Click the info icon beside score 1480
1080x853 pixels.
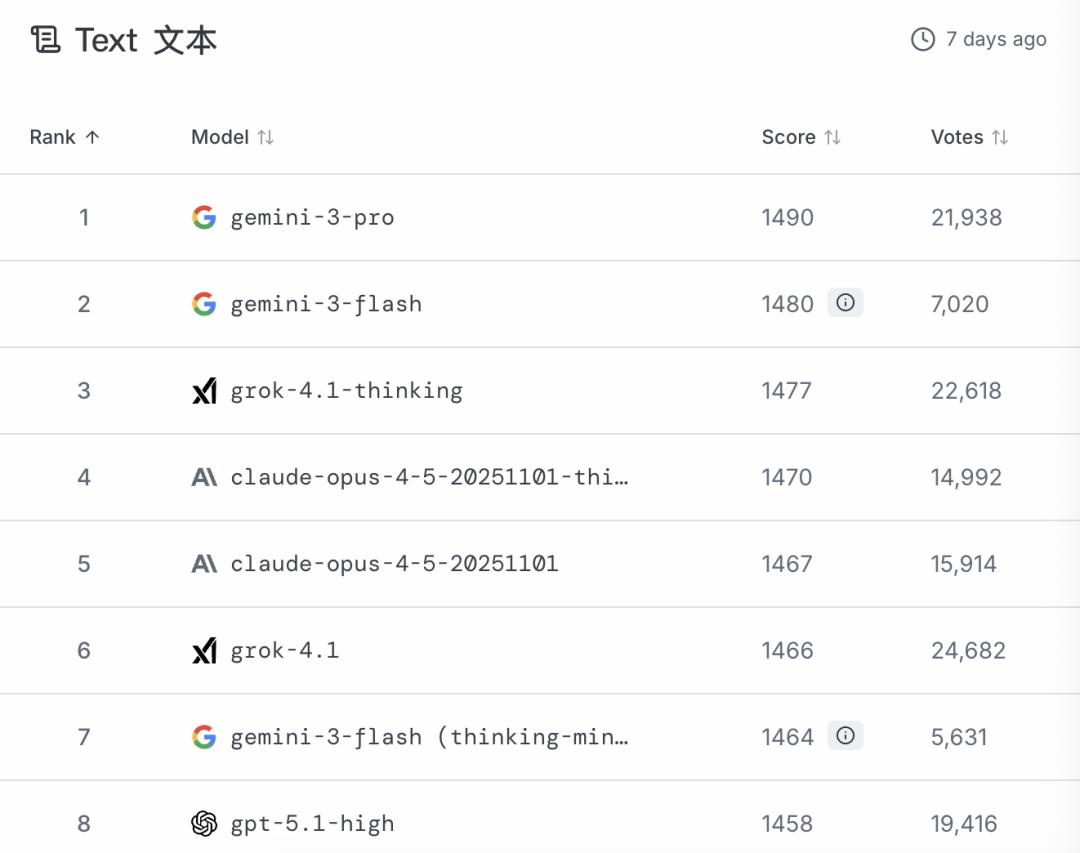point(845,303)
